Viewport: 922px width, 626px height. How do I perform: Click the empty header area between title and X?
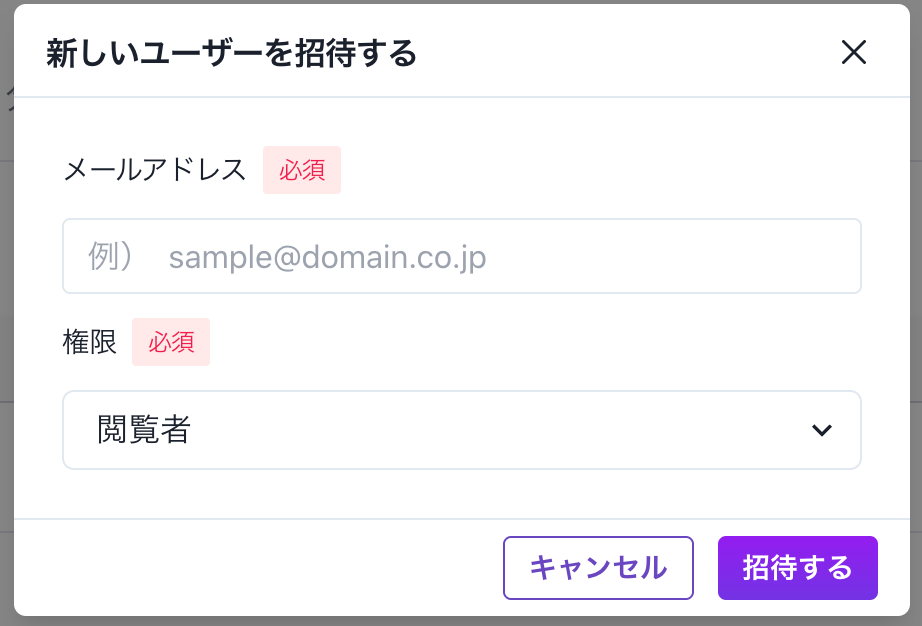[629, 52]
